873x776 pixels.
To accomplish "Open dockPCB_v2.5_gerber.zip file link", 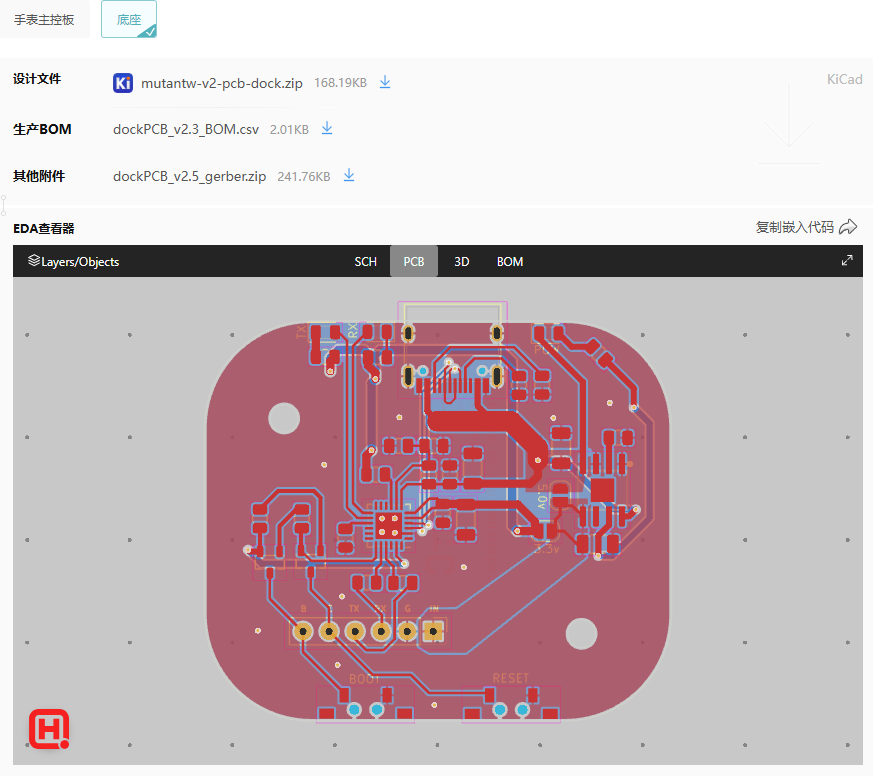I will [x=189, y=176].
